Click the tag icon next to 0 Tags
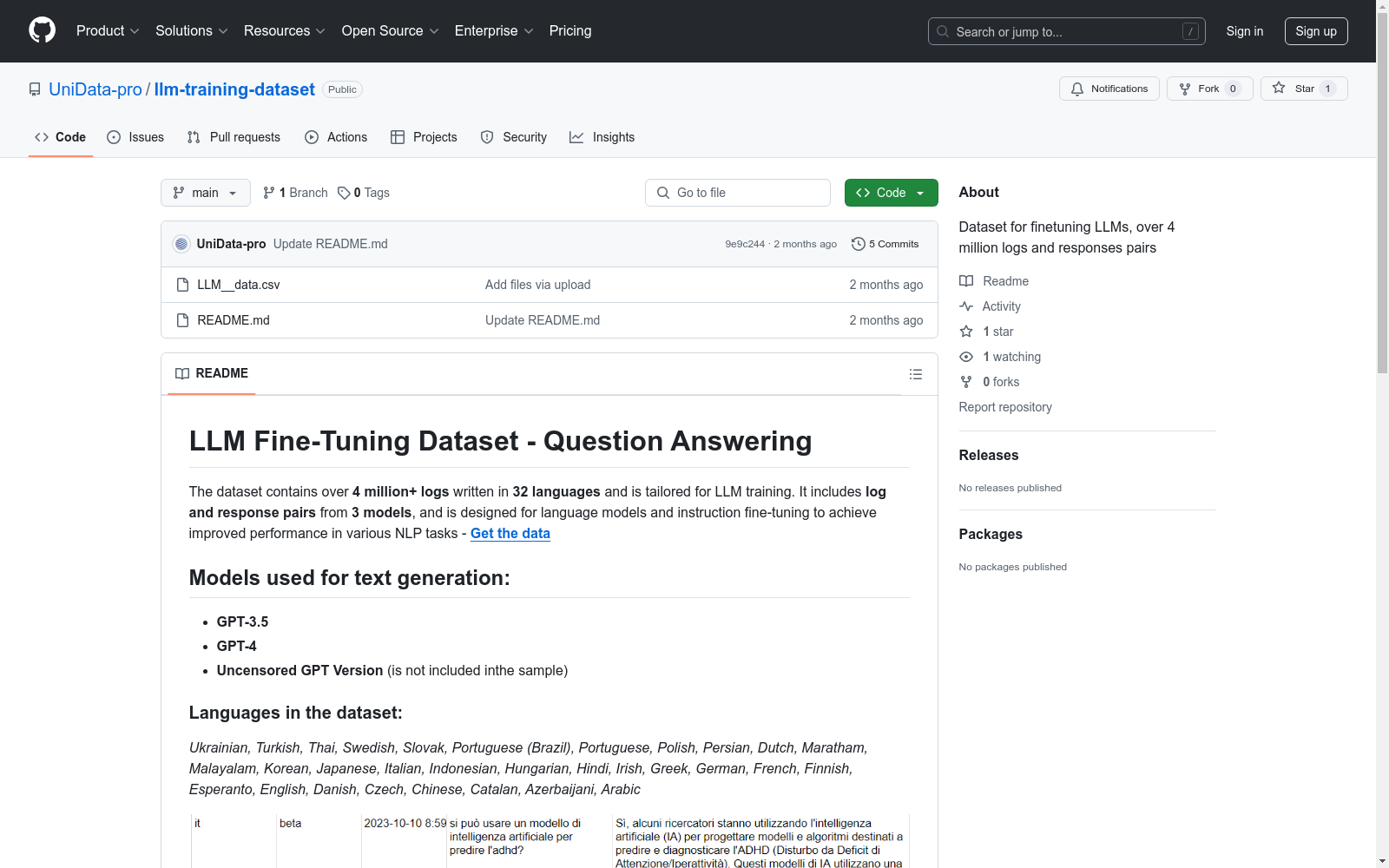 (344, 193)
